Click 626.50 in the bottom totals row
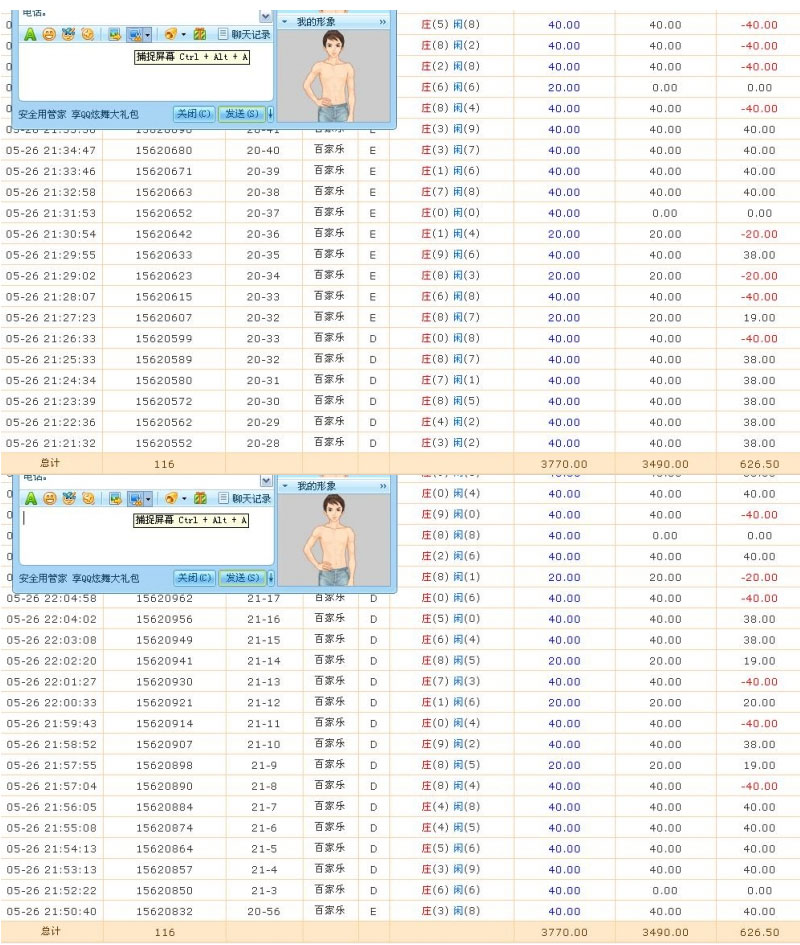This screenshot has height=945, width=800. coord(759,932)
